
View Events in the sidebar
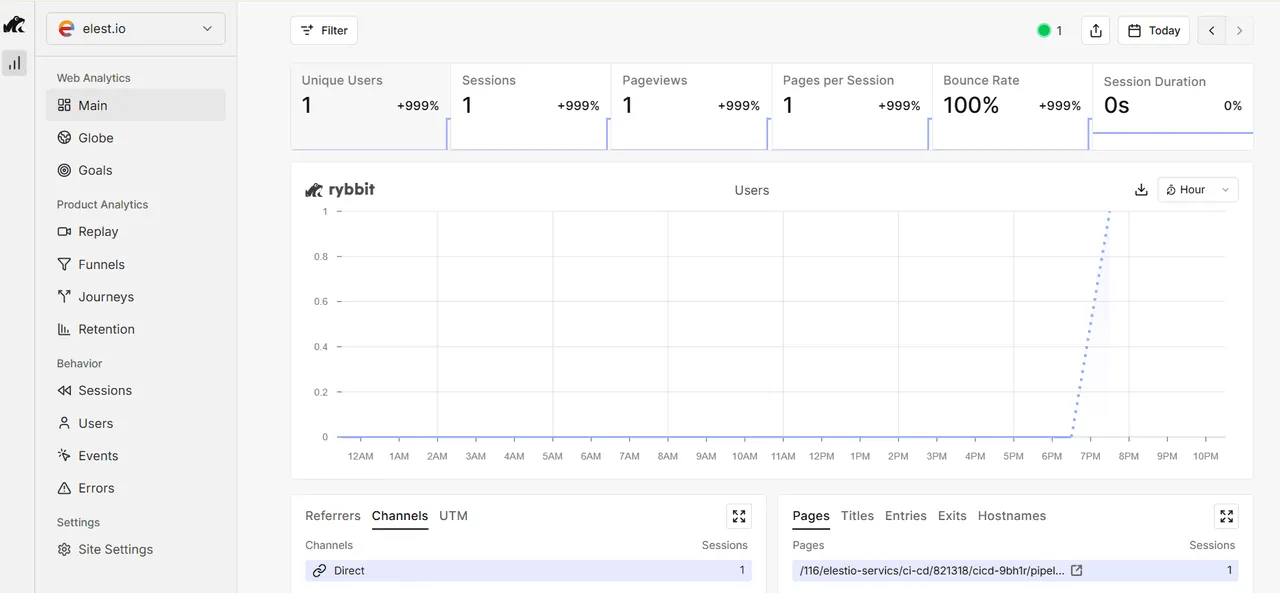pos(135,455)
